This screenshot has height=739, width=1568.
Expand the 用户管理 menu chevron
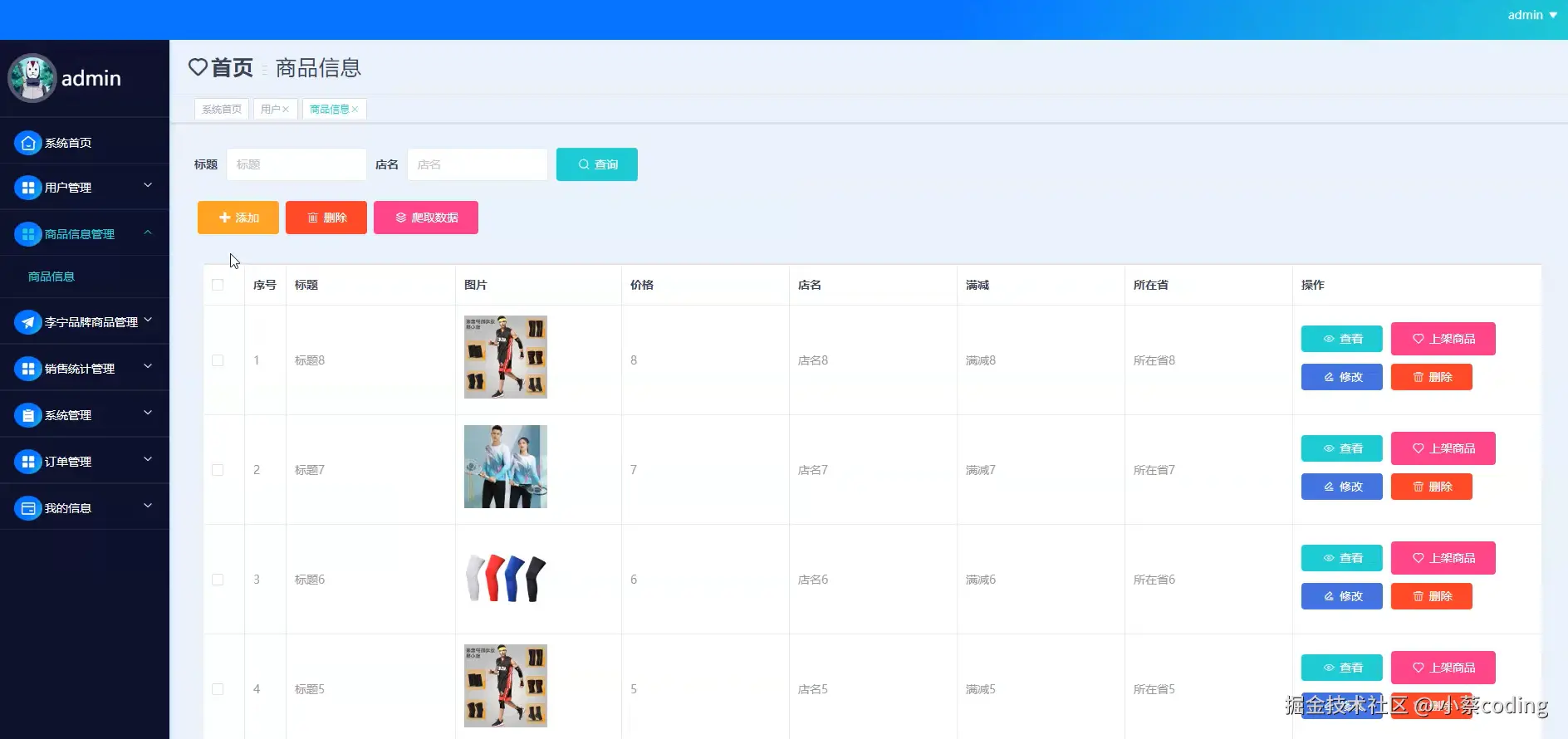pyautogui.click(x=148, y=185)
